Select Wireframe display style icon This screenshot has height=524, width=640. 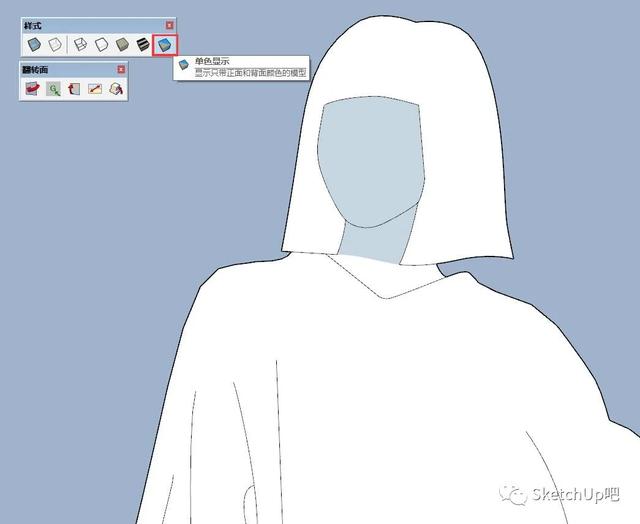[80, 44]
